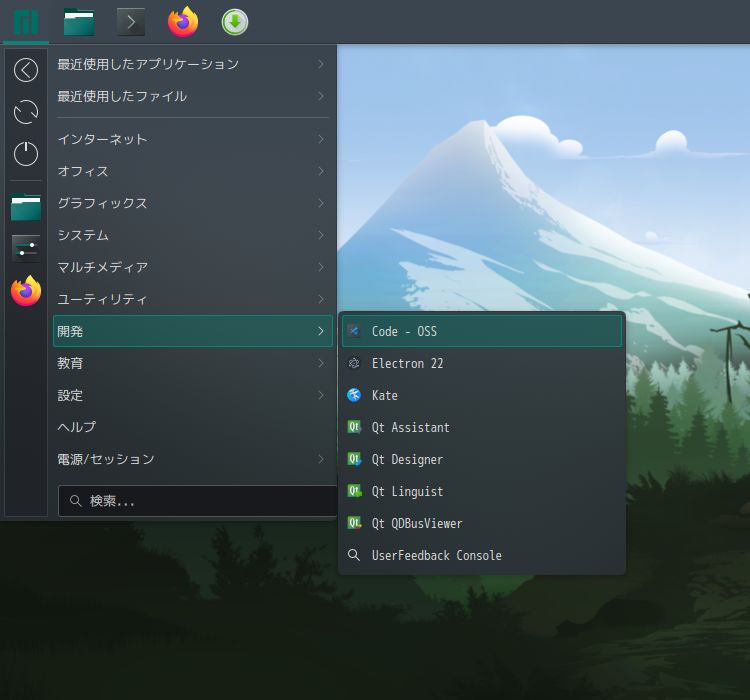Viewport: 750px width, 700px height.
Task: Expand the インターネット submenu arrow
Action: point(321,139)
